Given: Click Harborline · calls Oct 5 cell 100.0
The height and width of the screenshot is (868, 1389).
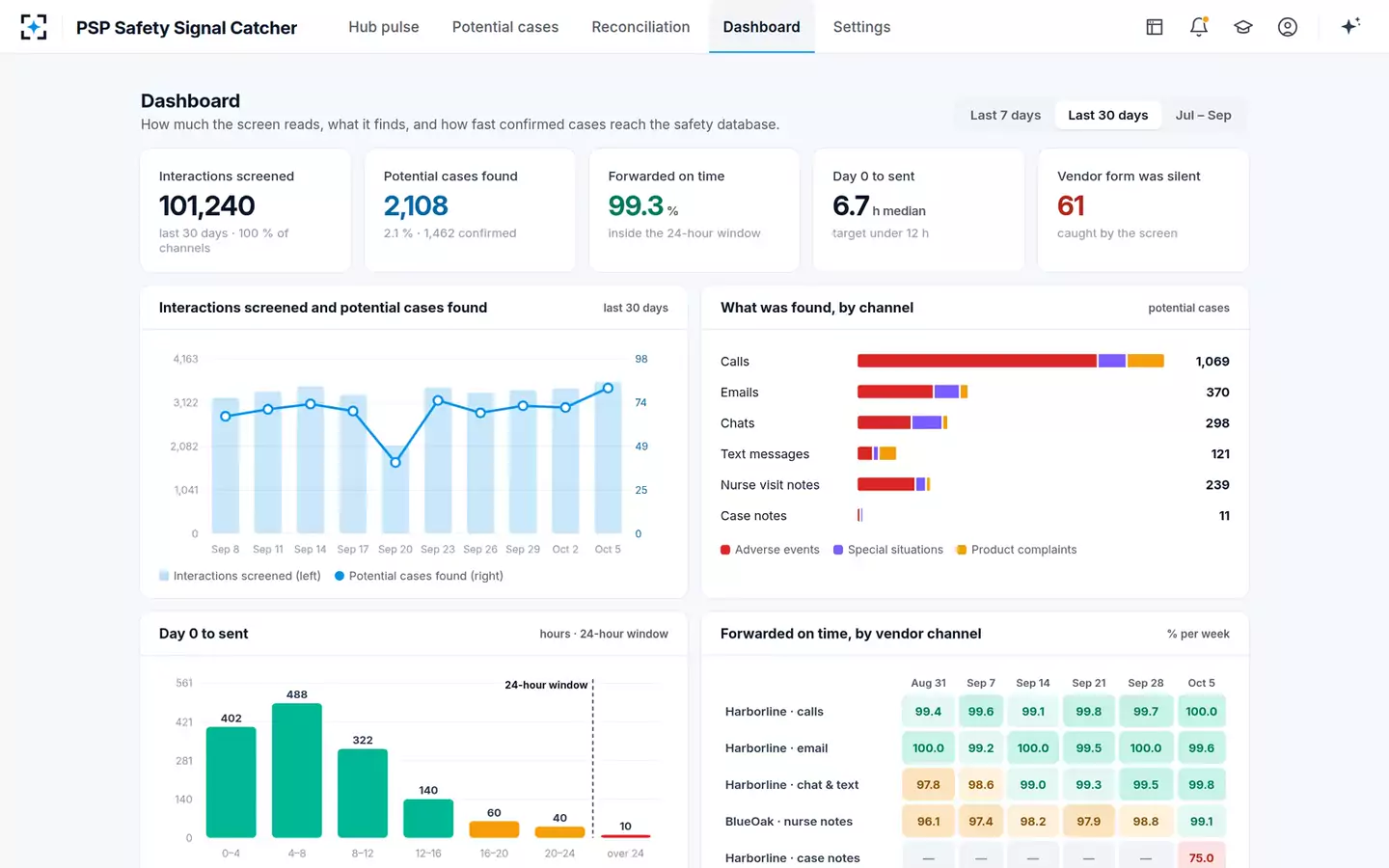Looking at the screenshot, I should point(1201,712).
